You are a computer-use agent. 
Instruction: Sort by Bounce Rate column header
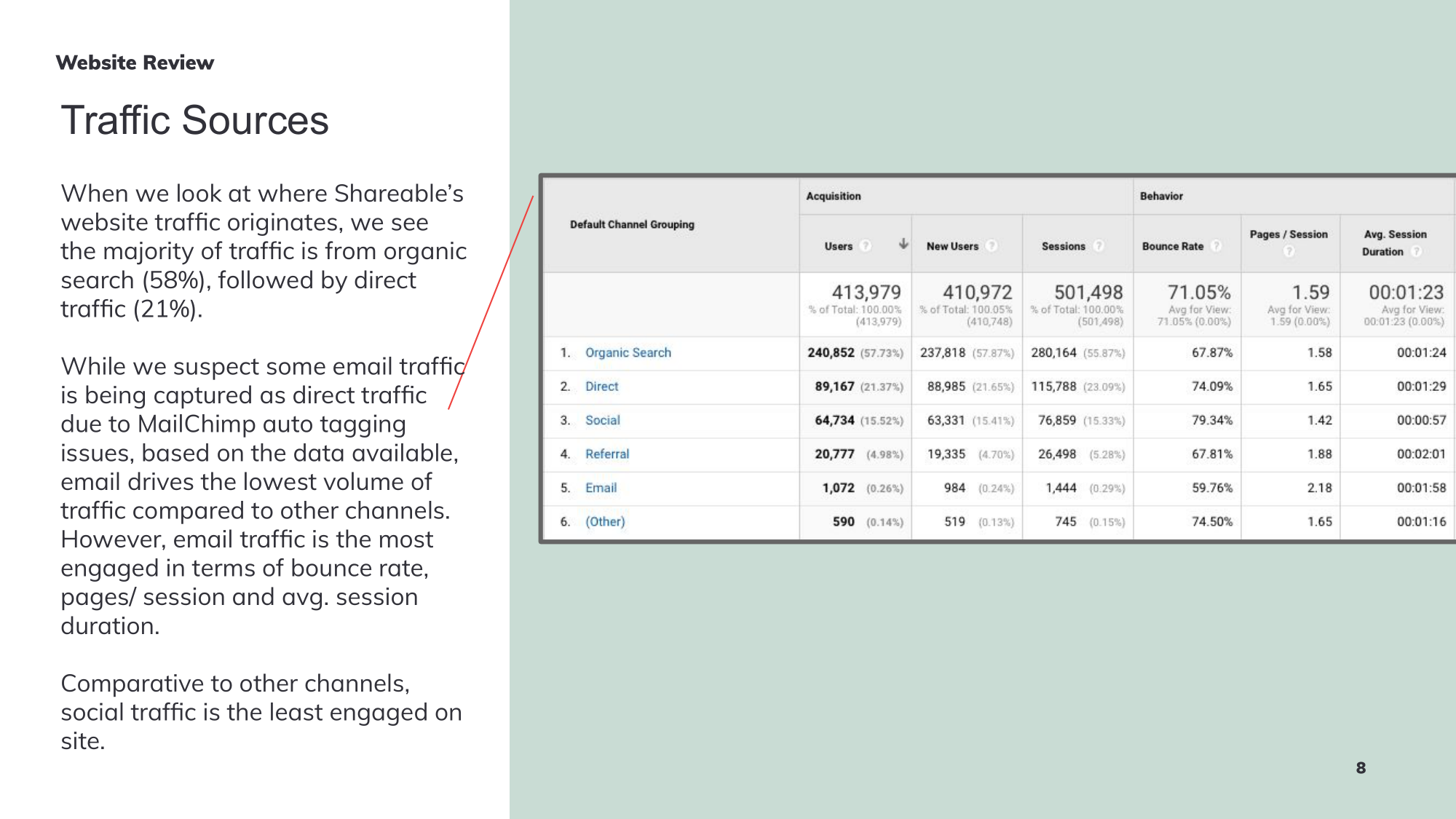pos(1172,246)
